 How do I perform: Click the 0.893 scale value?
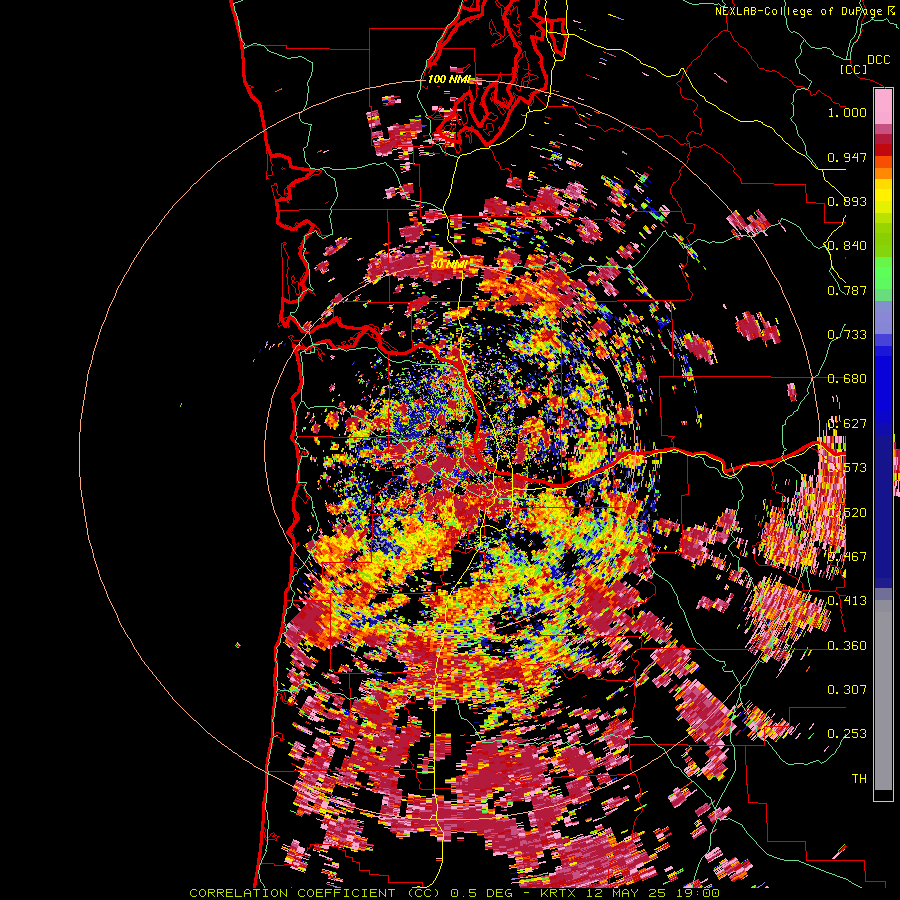pyautogui.click(x=847, y=201)
